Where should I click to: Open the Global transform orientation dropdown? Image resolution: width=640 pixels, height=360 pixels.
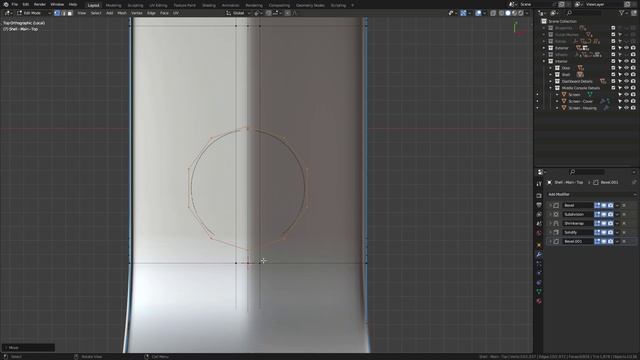pyautogui.click(x=238, y=13)
